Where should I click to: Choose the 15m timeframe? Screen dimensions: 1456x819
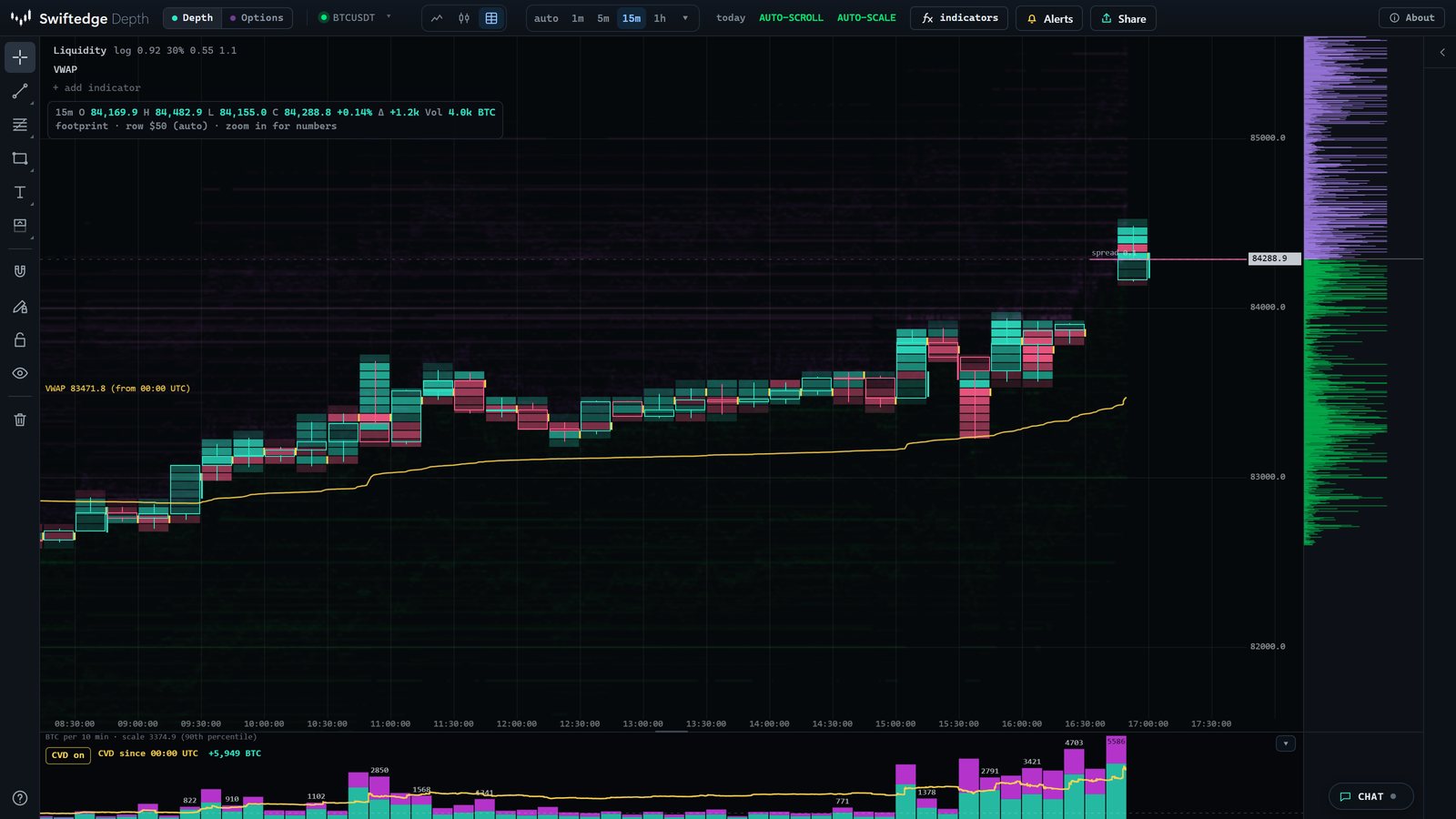pos(632,18)
